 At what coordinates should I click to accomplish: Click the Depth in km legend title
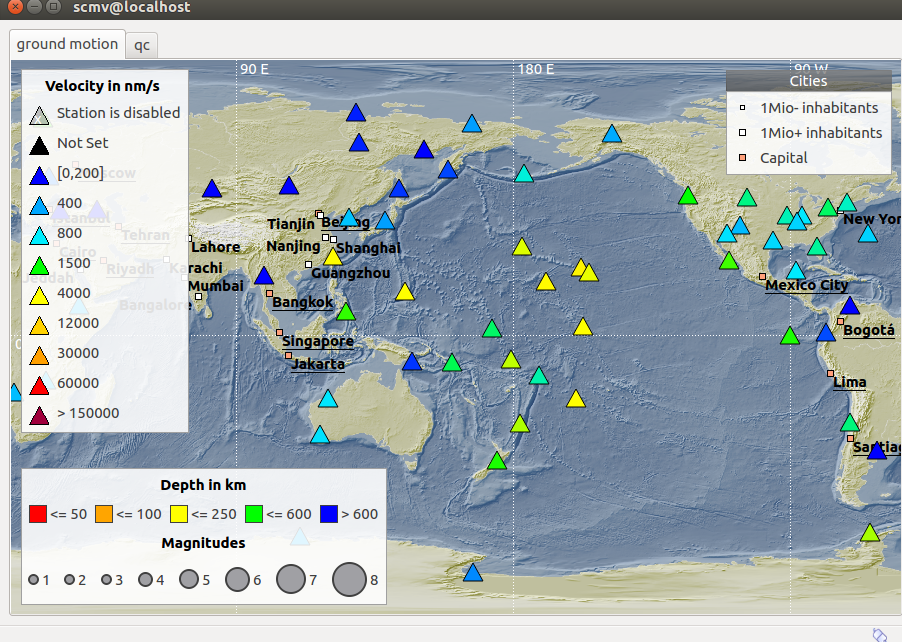pos(203,485)
